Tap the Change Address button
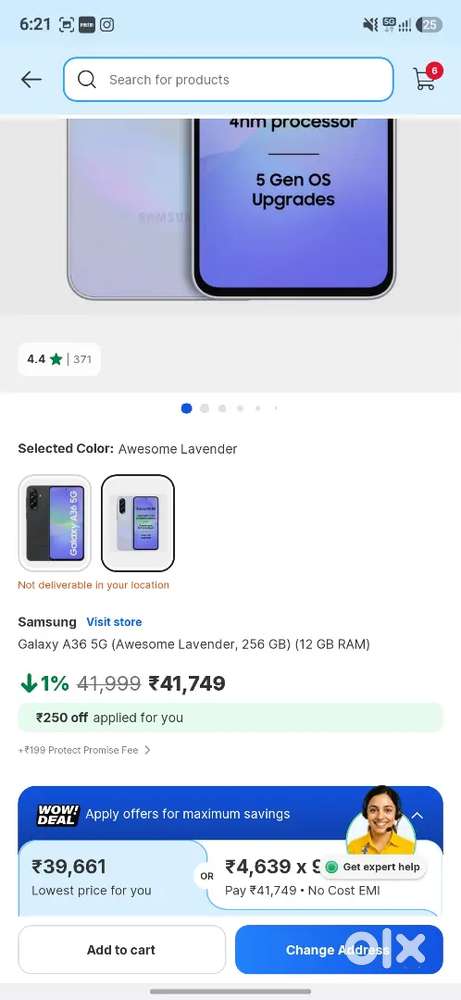 click(339, 950)
